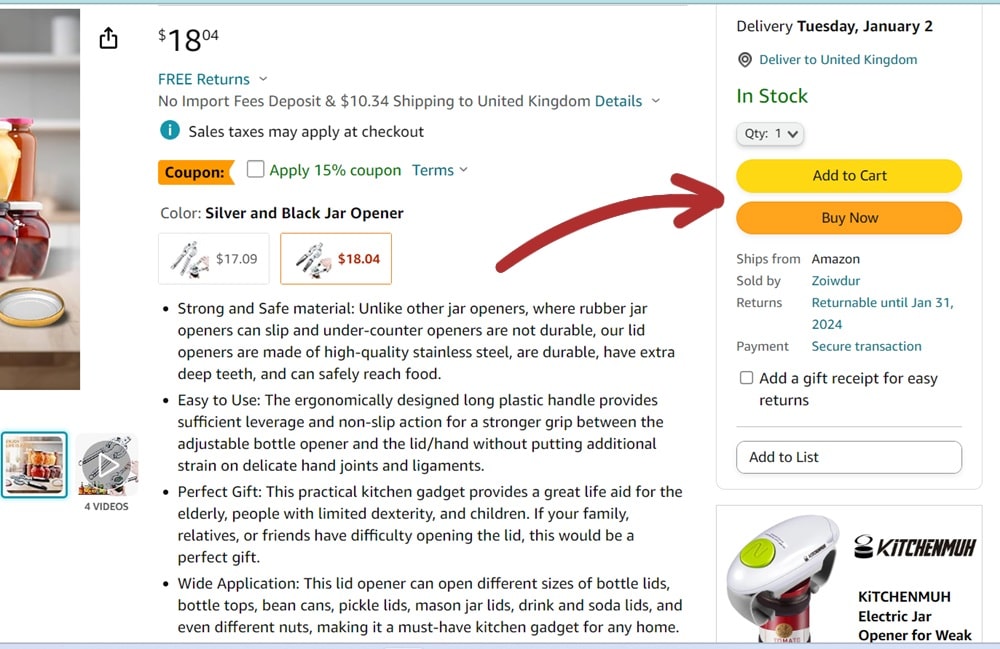Open the Qty quantity dropdown
This screenshot has height=649, width=1000.
coord(770,133)
